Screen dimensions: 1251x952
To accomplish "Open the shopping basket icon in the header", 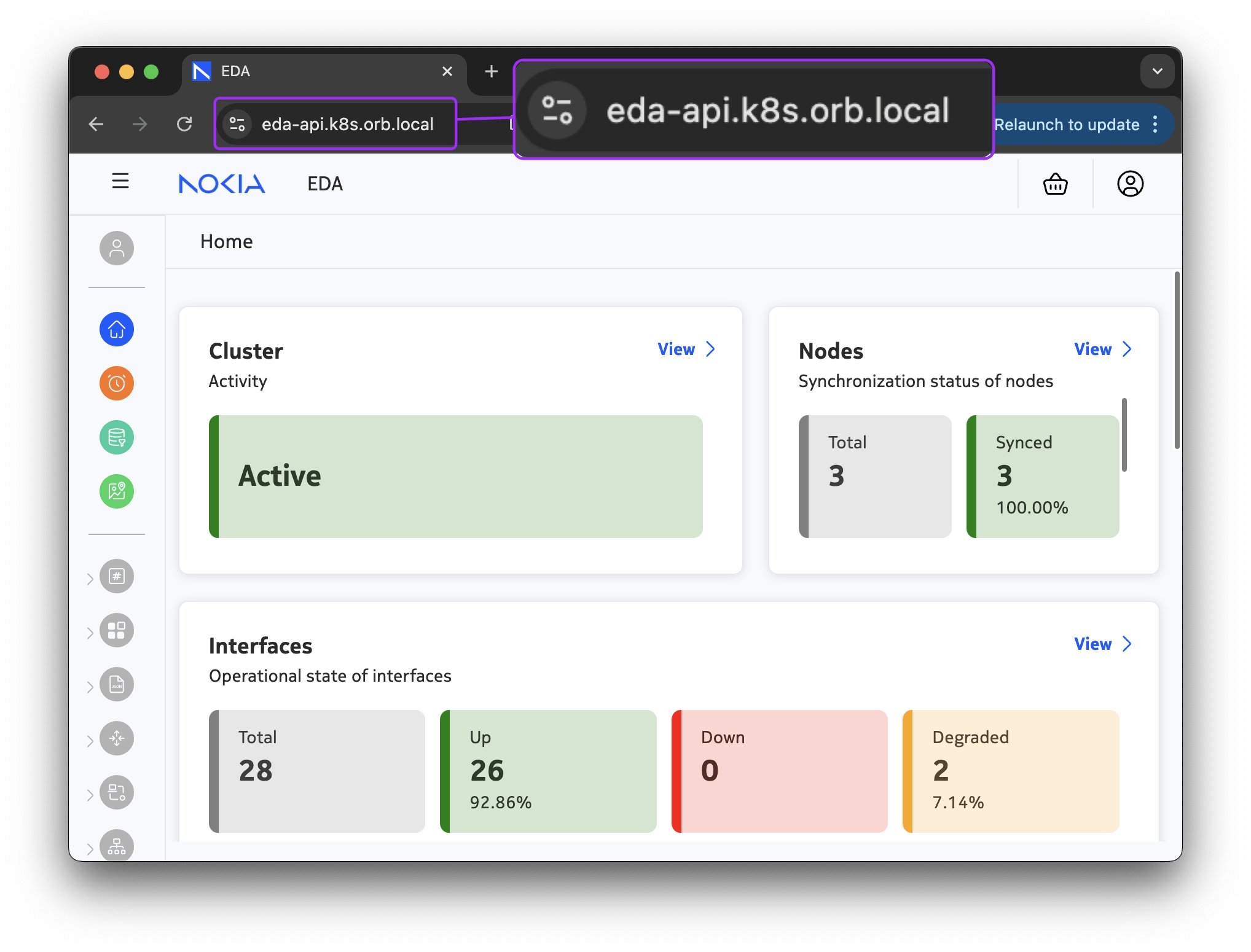I will (1056, 183).
